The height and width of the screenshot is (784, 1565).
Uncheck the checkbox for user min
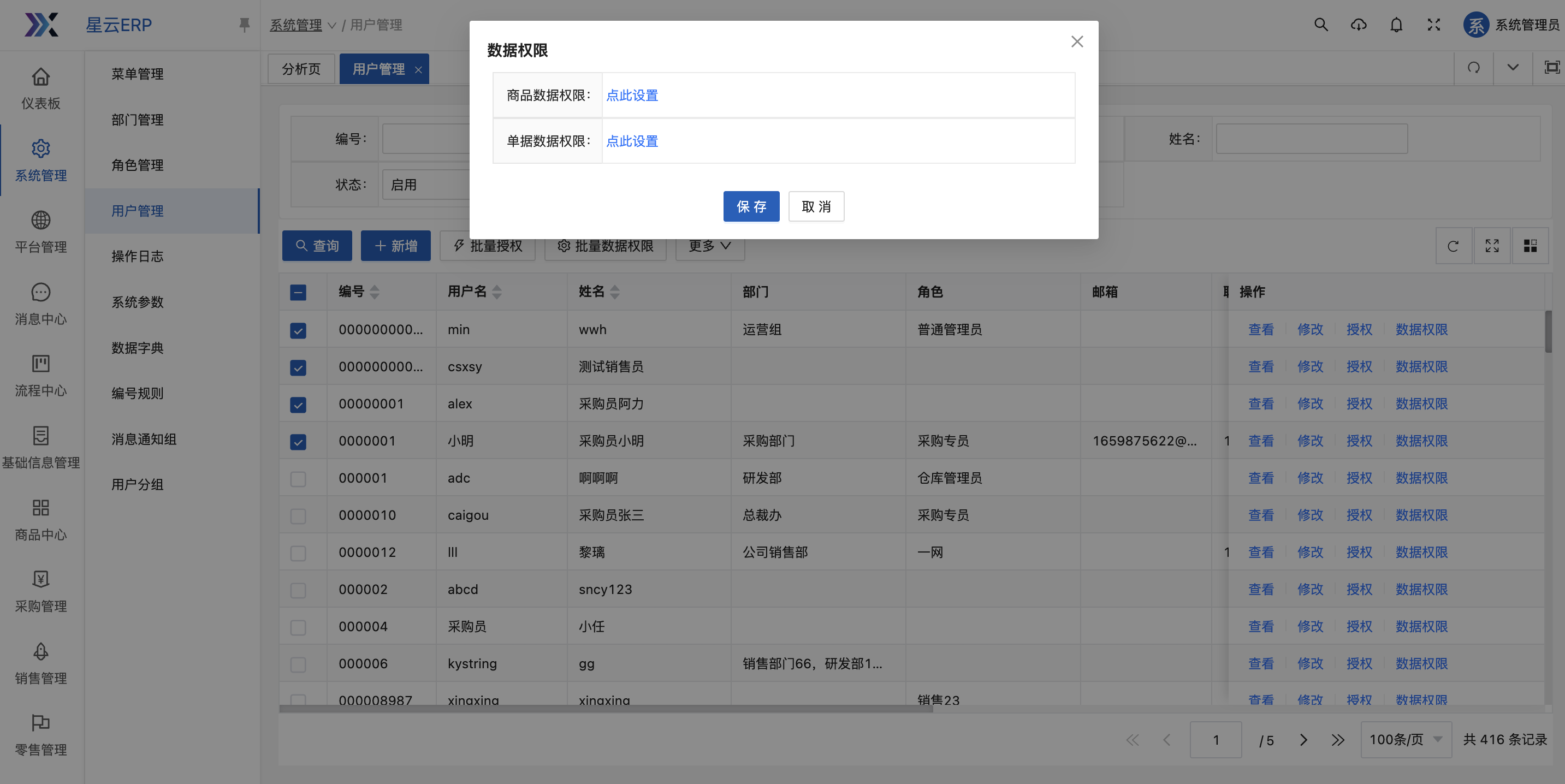(x=298, y=330)
